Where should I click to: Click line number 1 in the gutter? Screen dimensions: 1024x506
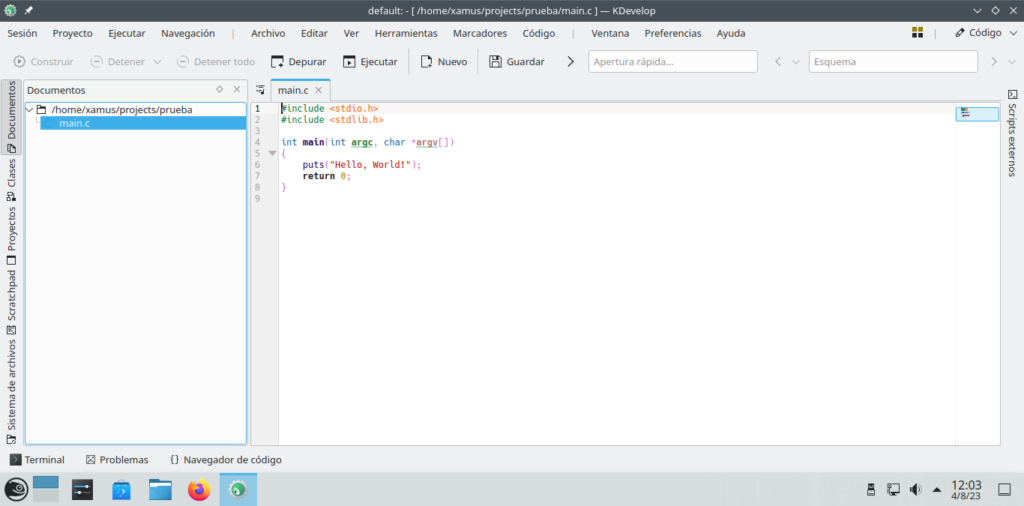[x=257, y=108]
